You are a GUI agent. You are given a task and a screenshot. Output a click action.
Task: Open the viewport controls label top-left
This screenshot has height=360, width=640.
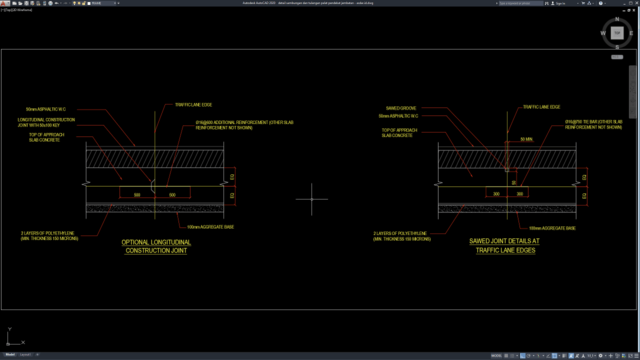coord(16,10)
